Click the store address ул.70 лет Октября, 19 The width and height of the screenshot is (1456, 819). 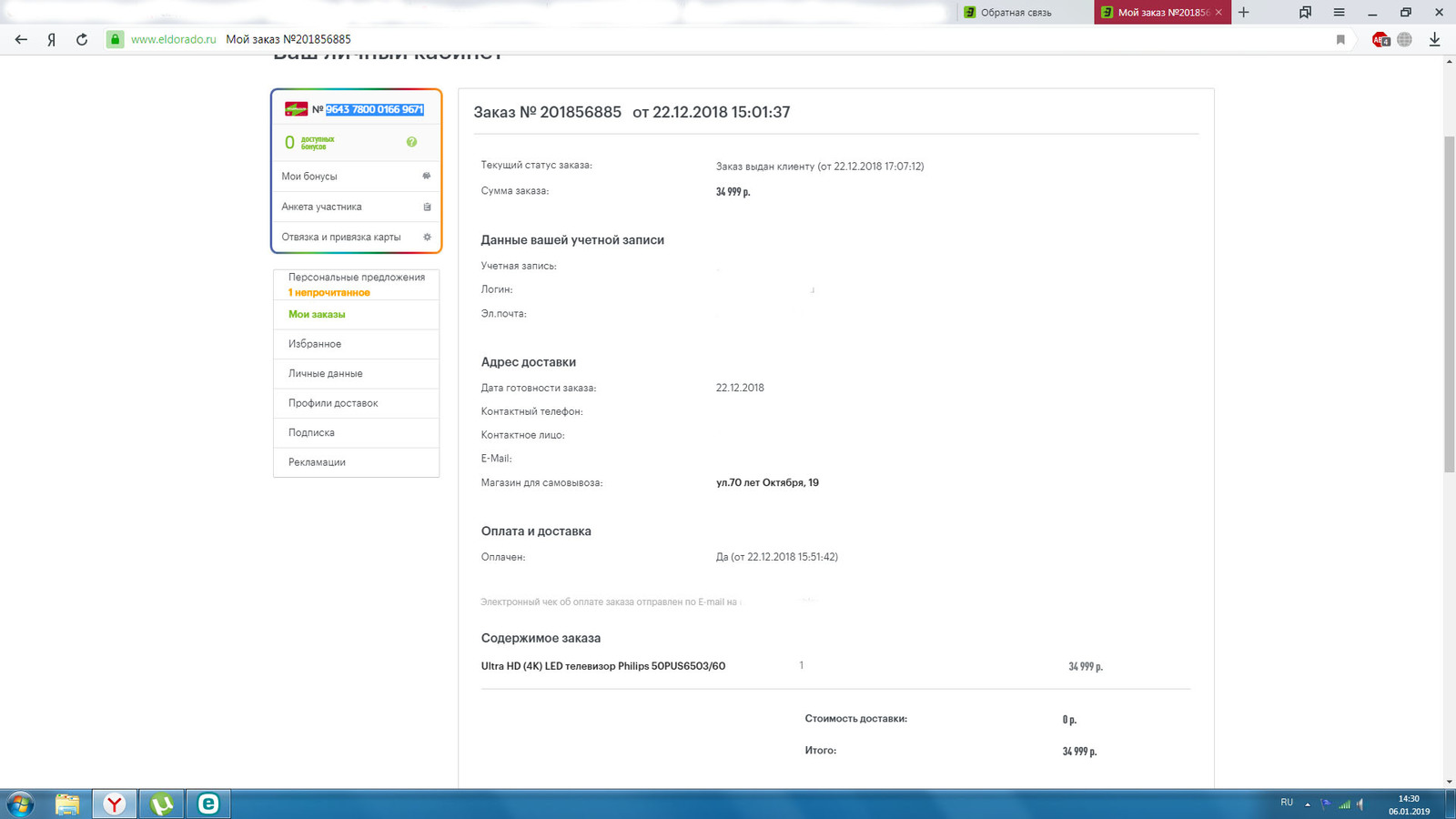(x=767, y=482)
